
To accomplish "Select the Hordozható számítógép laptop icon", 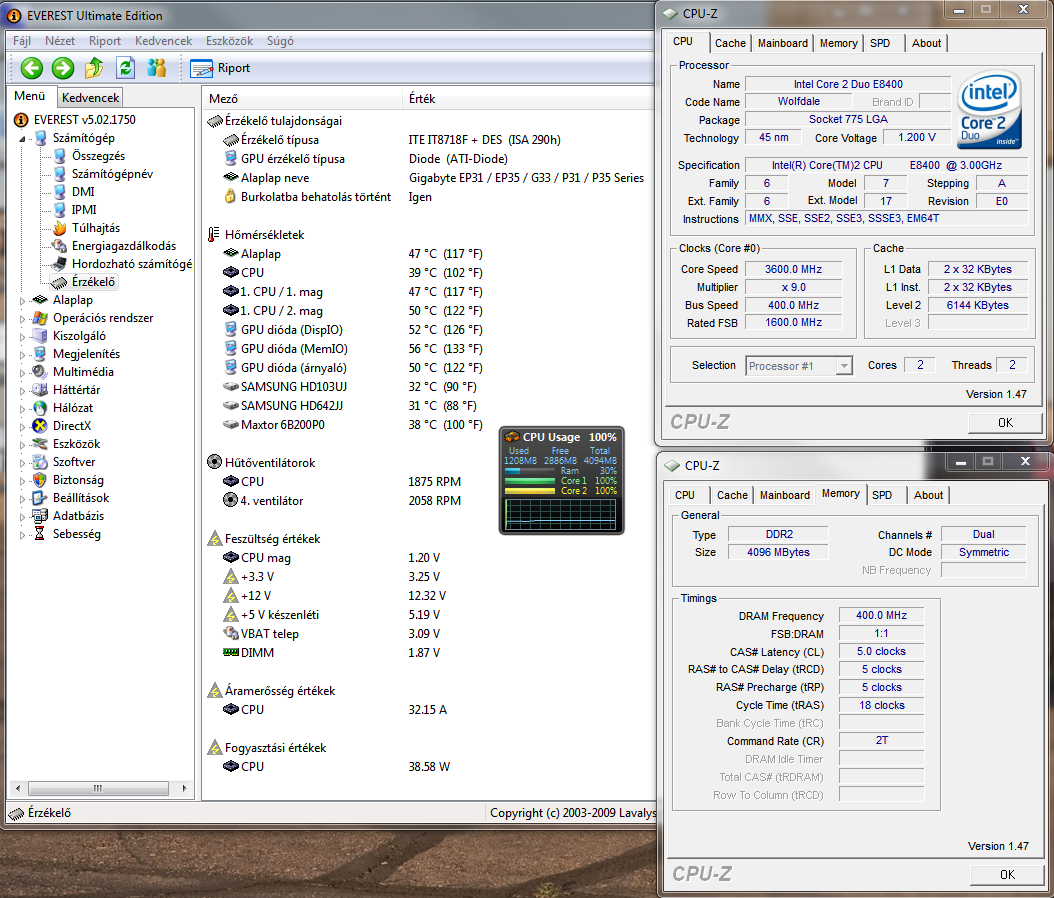I will click(x=60, y=263).
